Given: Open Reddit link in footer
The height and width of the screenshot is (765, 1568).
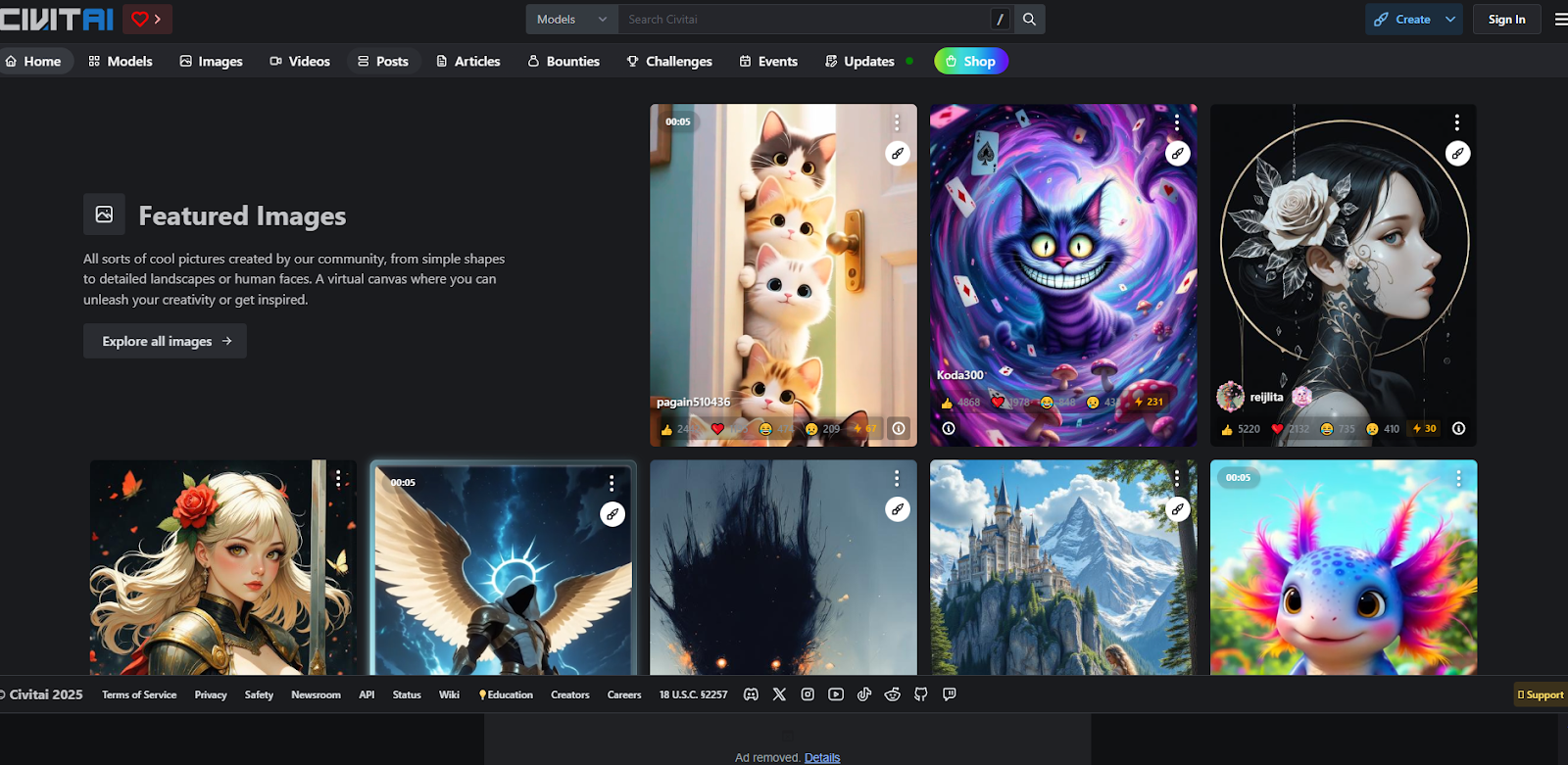Looking at the screenshot, I should (x=892, y=694).
